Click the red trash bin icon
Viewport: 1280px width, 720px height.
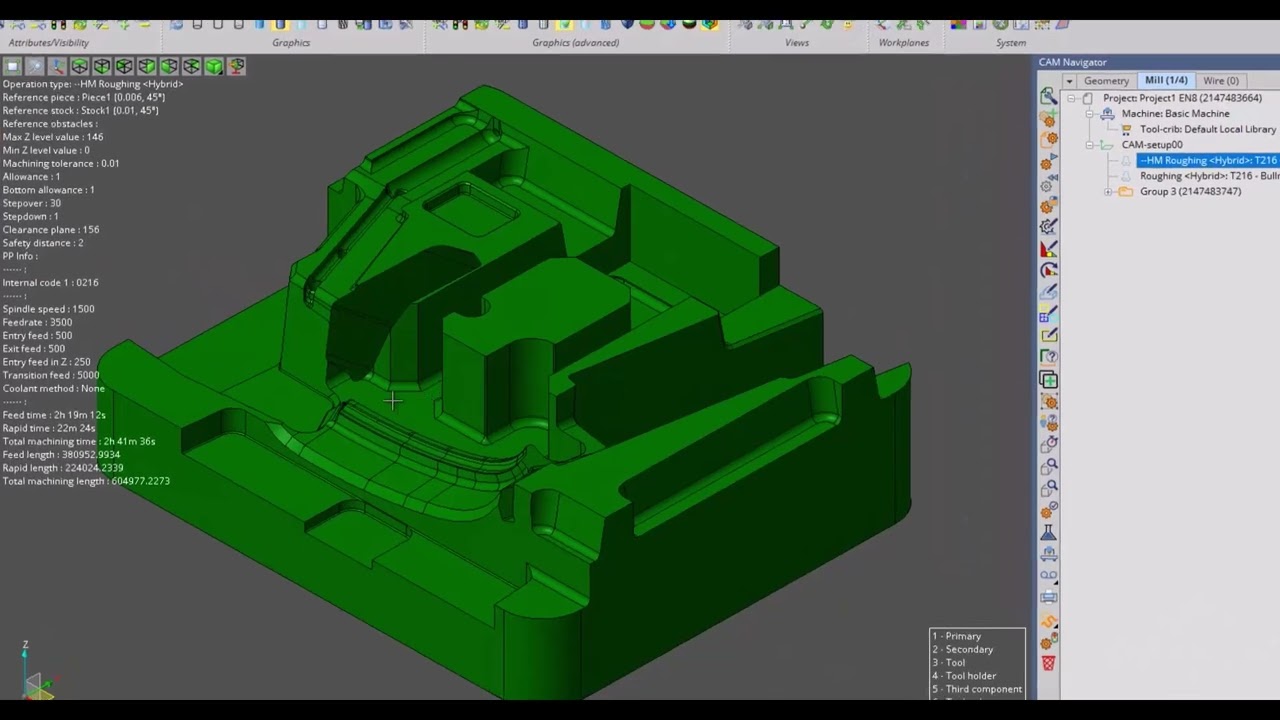point(1048,663)
